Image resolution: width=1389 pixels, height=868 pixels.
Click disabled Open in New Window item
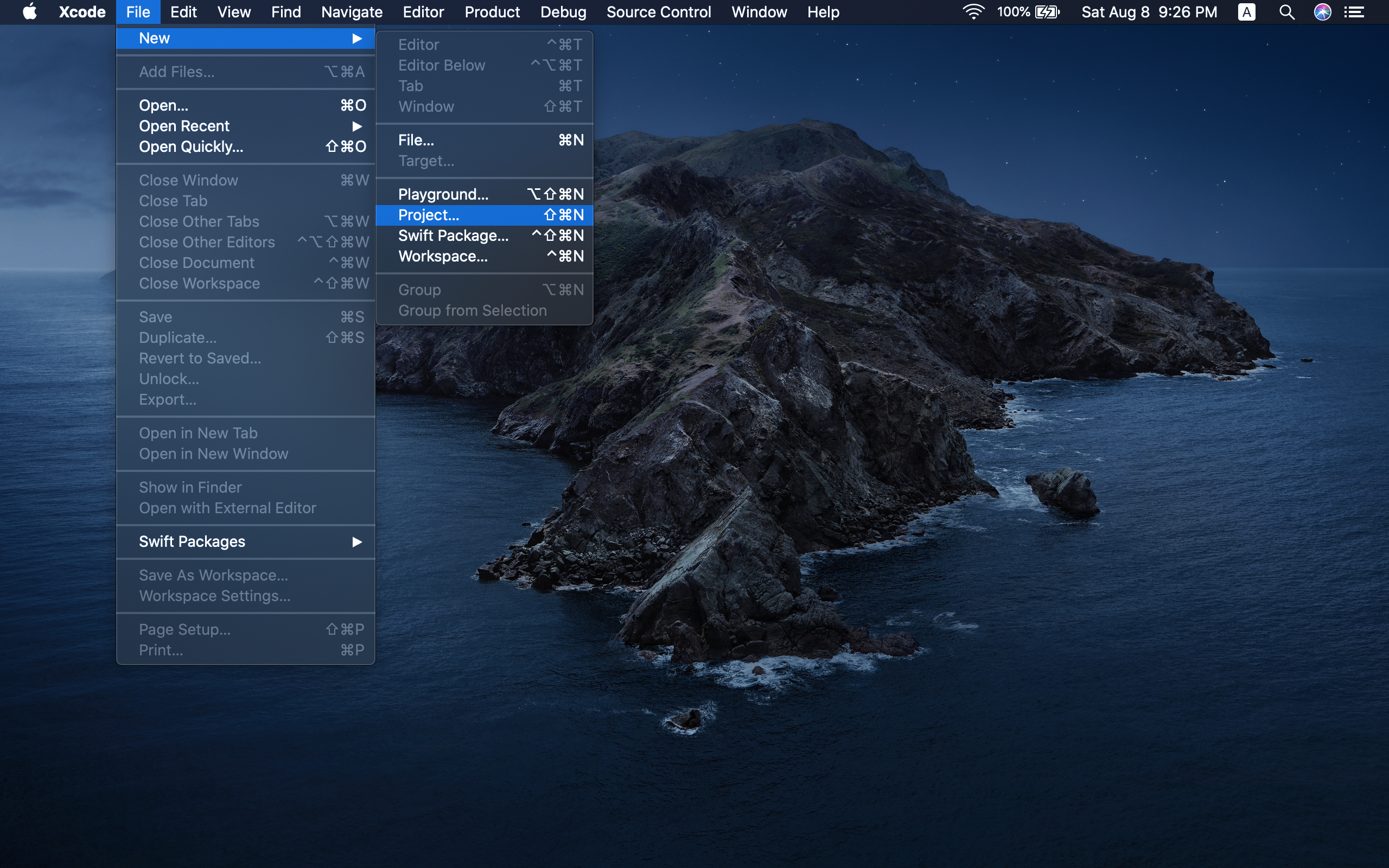(246, 454)
